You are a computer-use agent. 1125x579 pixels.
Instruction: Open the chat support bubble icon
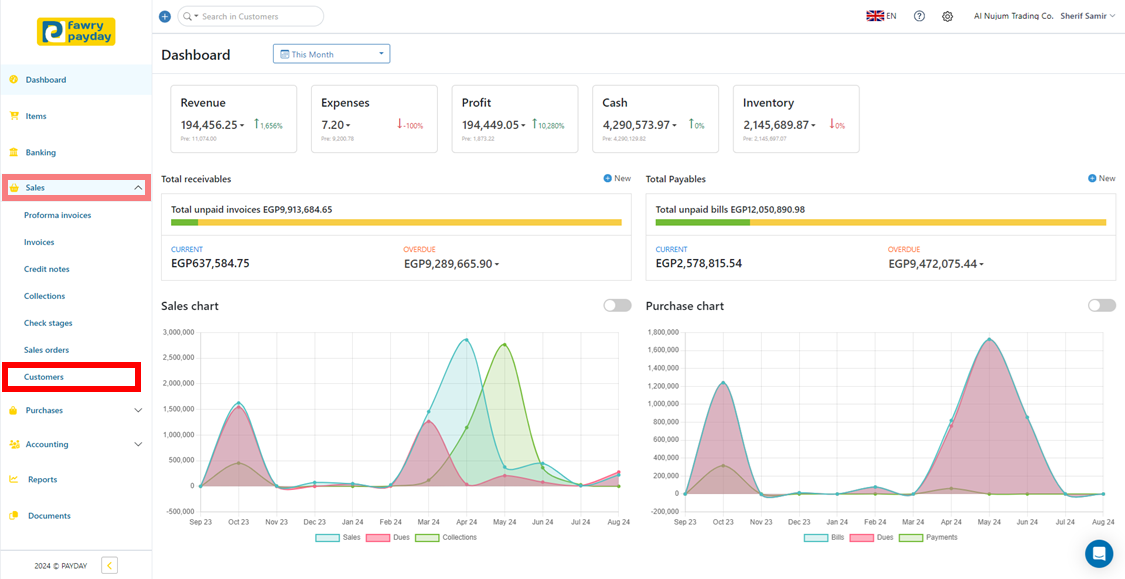coord(1098,553)
